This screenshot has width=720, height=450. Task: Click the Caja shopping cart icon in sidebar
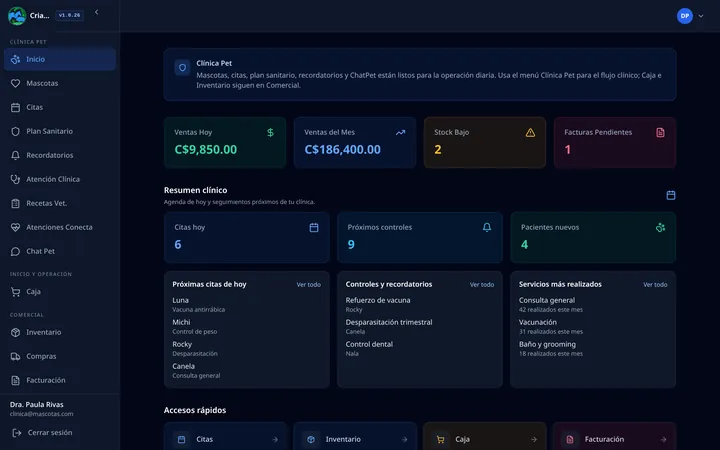coord(15,292)
